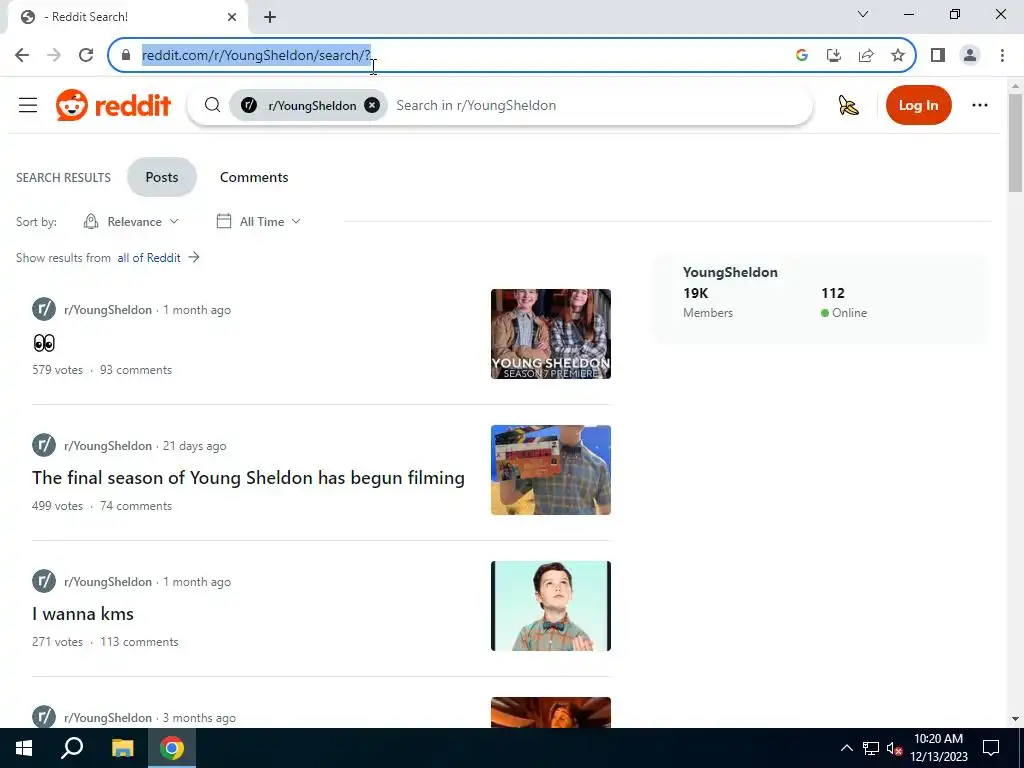Screen dimensions: 1024x768
Task: Click the YoungSheldon community name in sidebar
Action: click(730, 272)
